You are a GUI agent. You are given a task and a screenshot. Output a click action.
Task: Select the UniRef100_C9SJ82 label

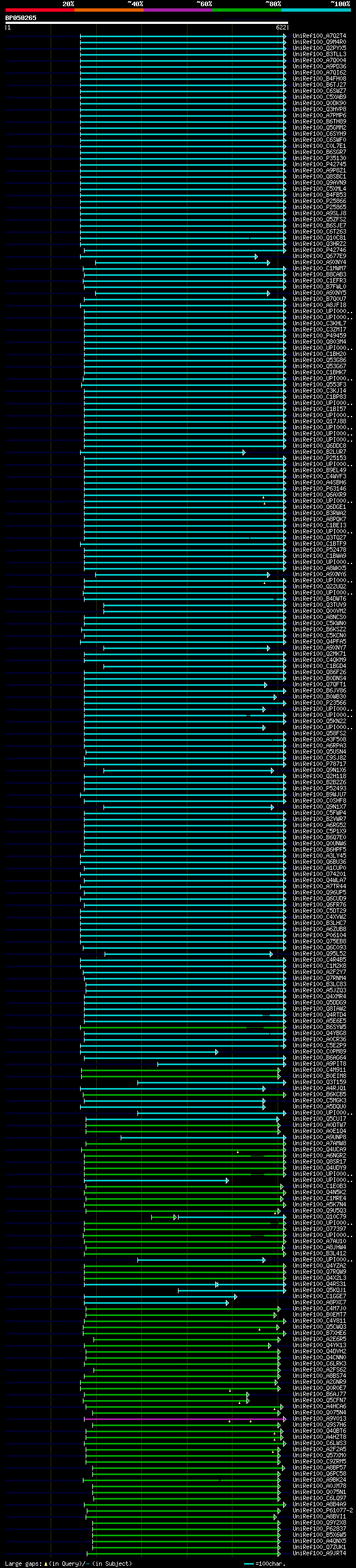(x=319, y=758)
